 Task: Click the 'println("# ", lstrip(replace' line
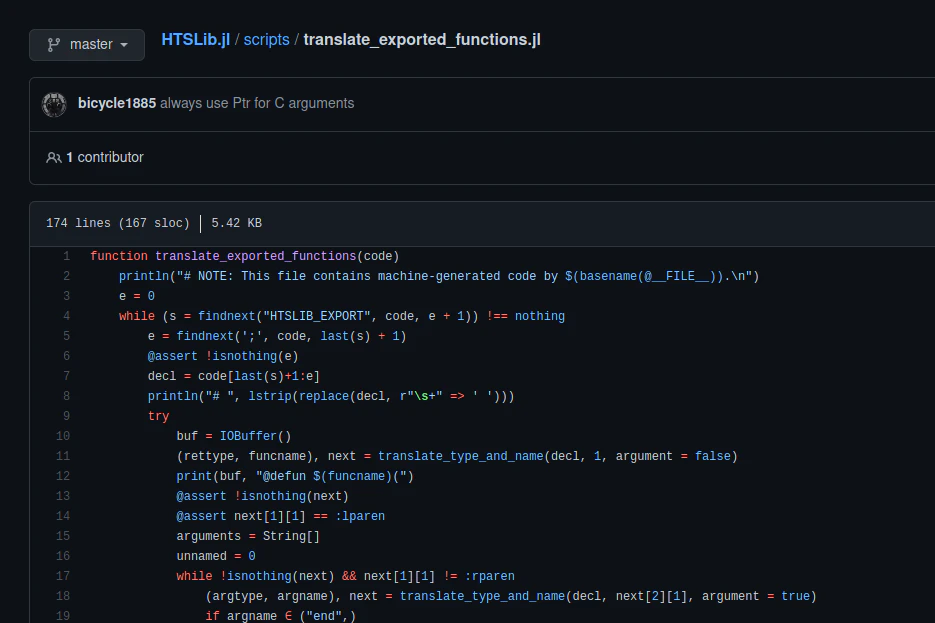click(x=331, y=396)
